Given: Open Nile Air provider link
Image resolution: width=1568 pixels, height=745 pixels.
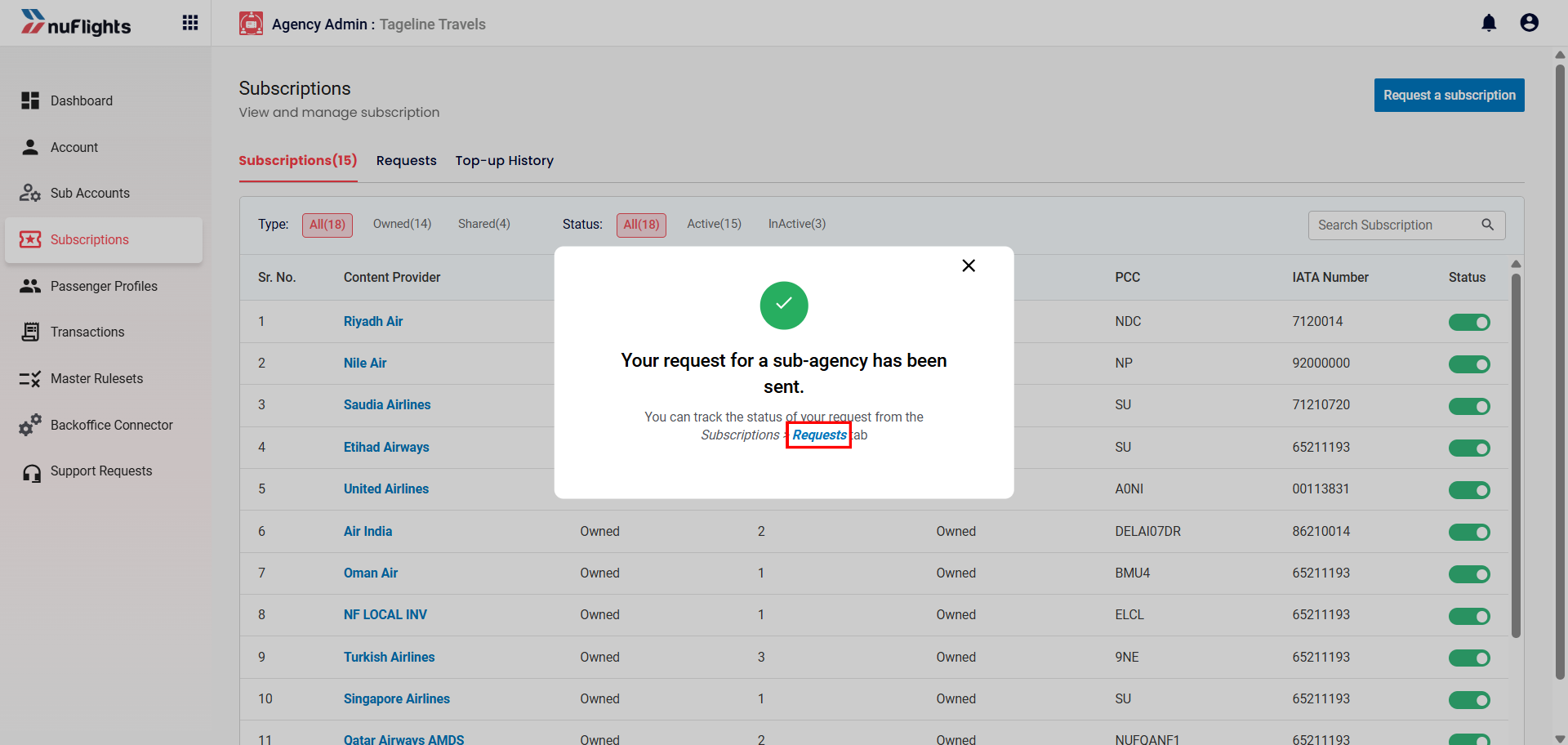Looking at the screenshot, I should 365,363.
